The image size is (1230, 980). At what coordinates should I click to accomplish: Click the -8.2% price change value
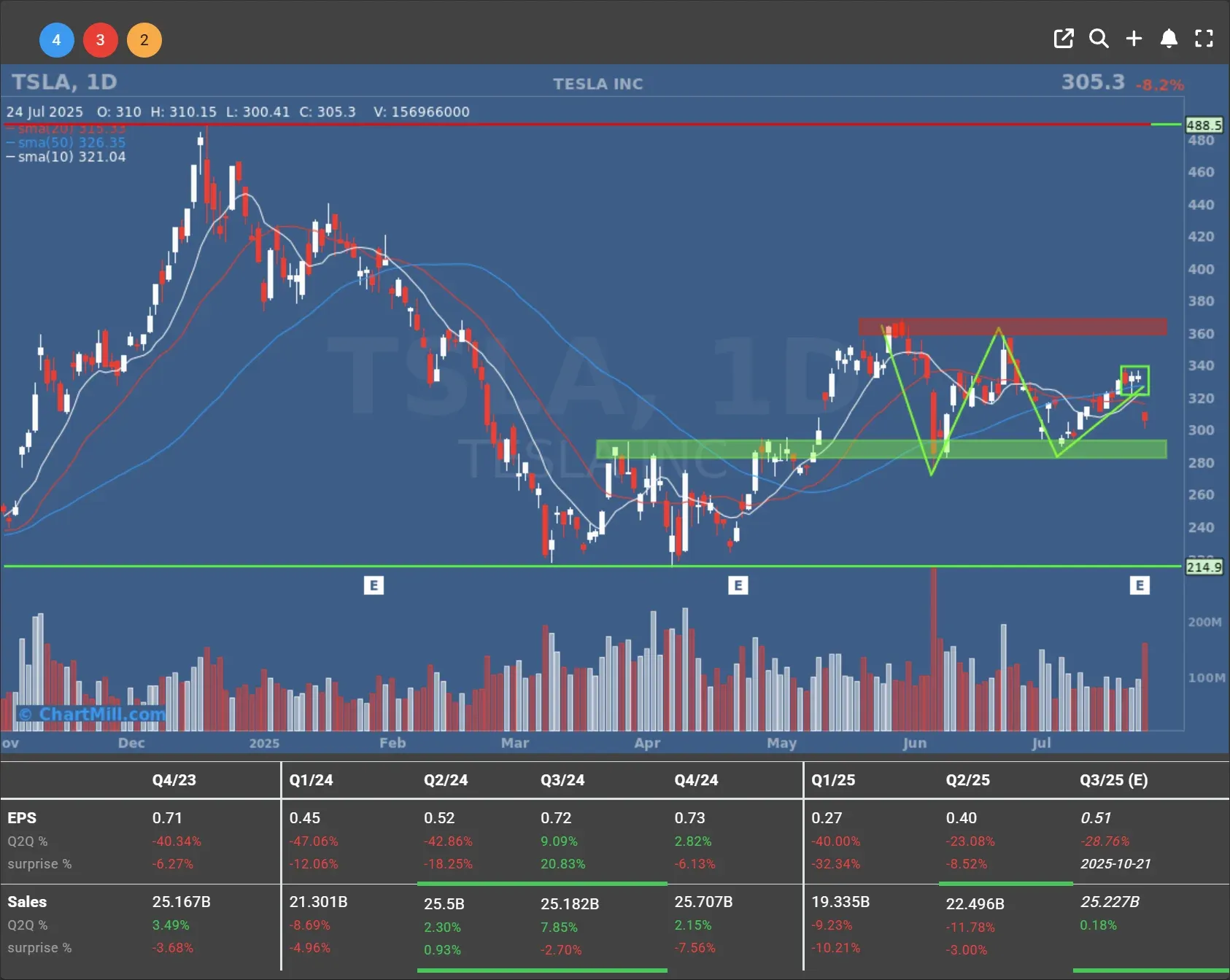1159,85
